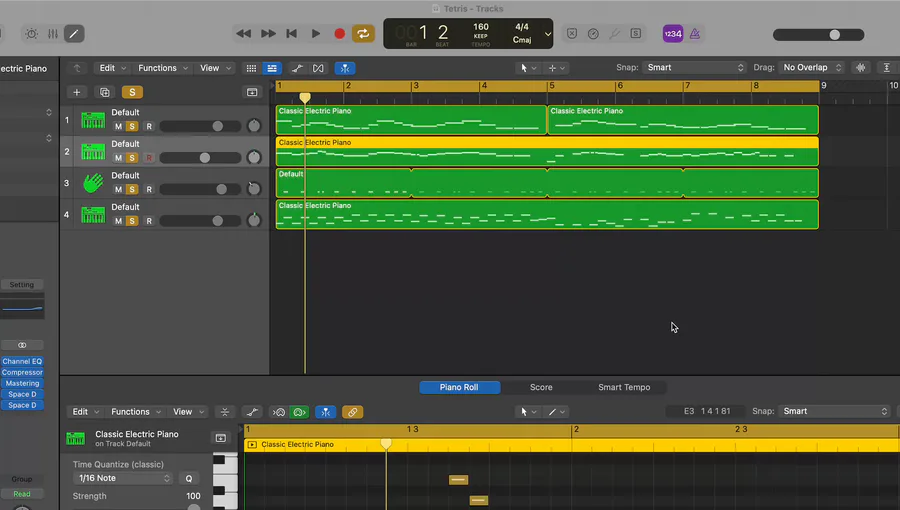Click the Fast Forward button

[268, 34]
